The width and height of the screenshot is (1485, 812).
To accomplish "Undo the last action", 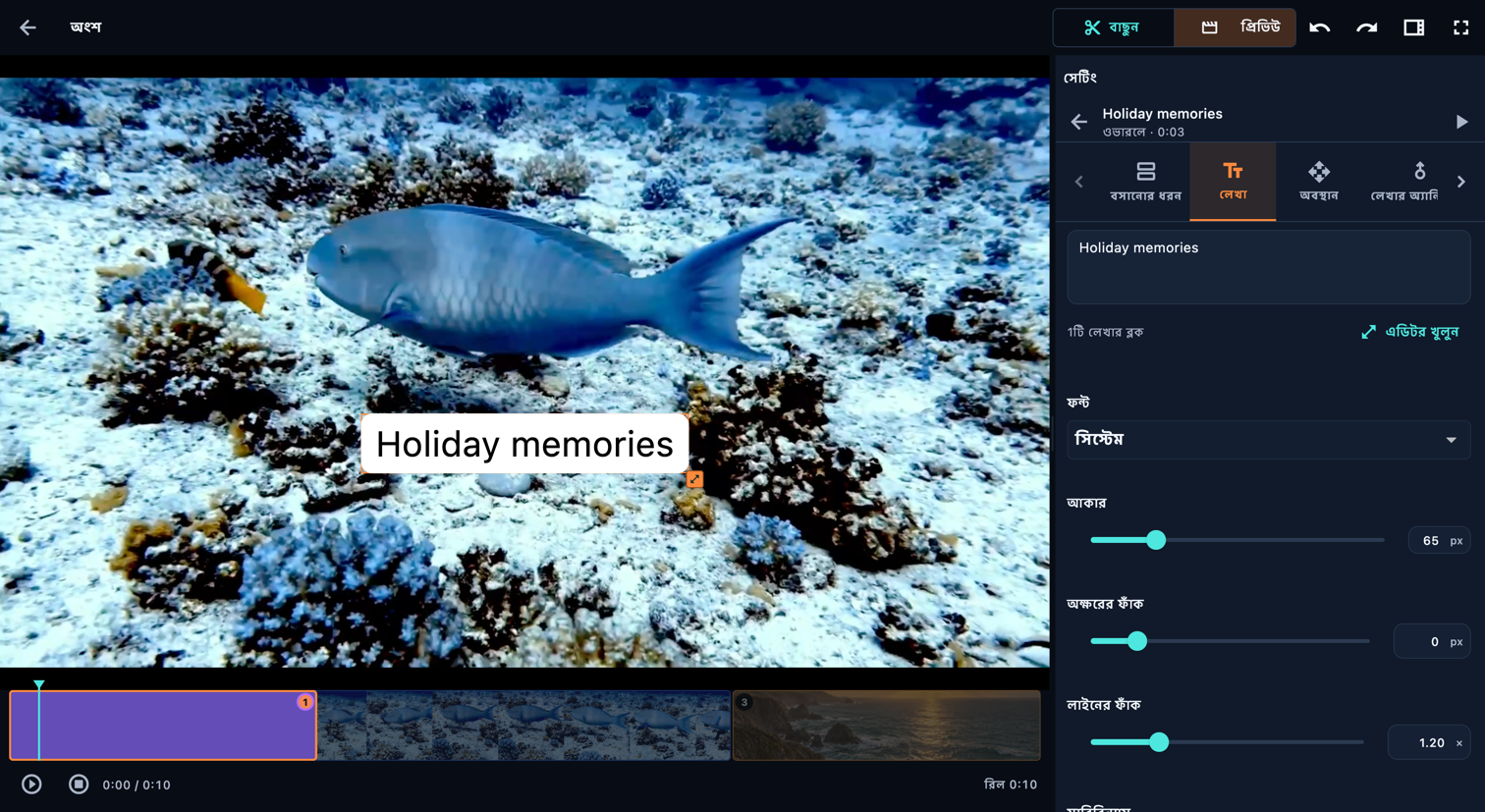I will [x=1319, y=27].
